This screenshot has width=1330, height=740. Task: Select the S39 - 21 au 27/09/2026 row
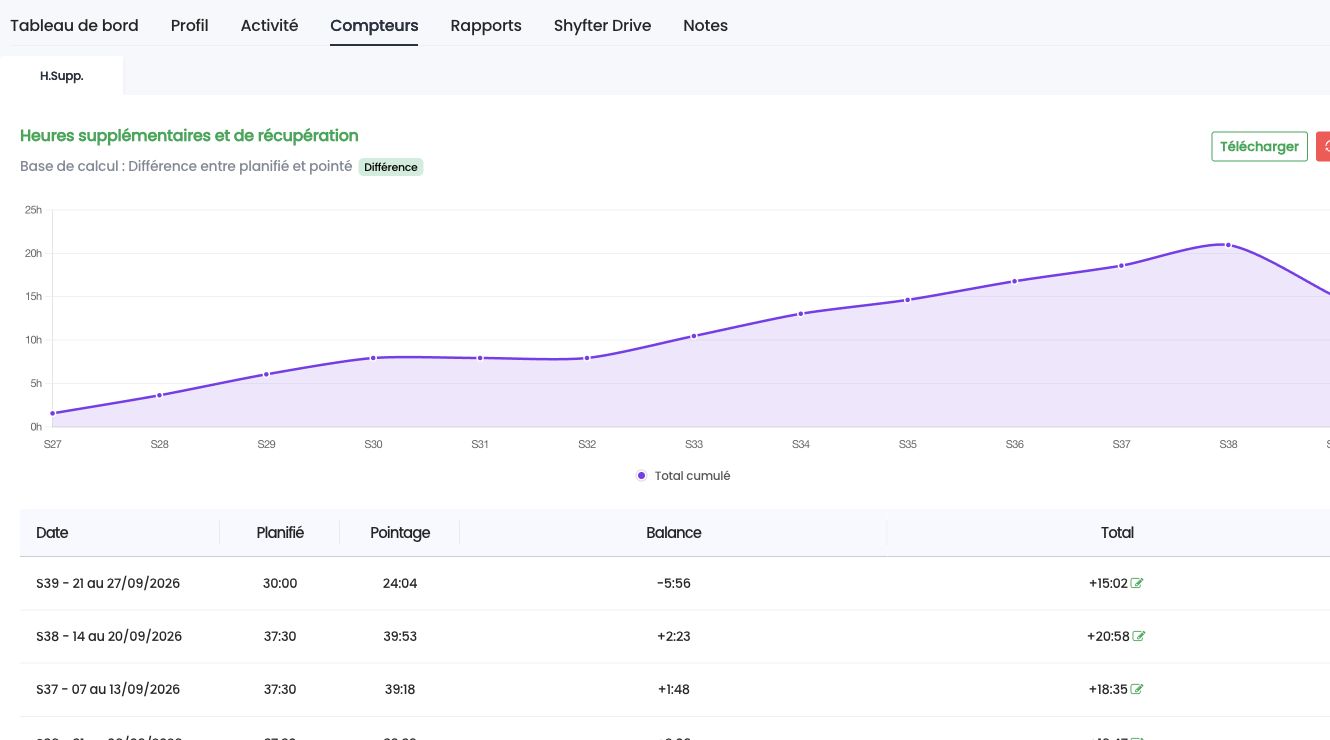(675, 583)
